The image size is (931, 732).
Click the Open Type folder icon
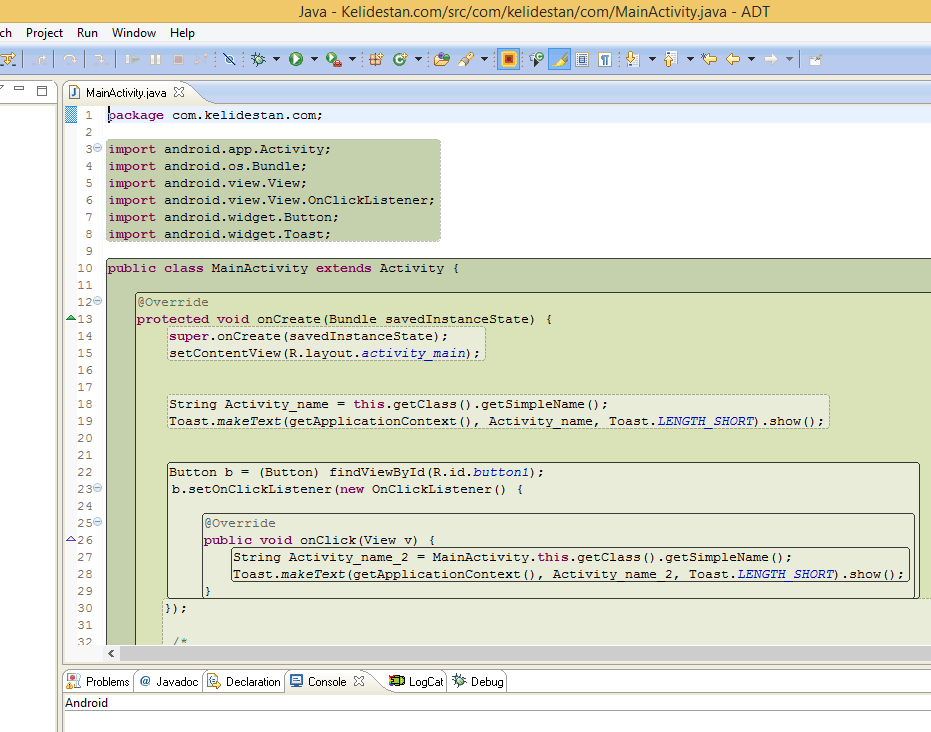coord(441,59)
